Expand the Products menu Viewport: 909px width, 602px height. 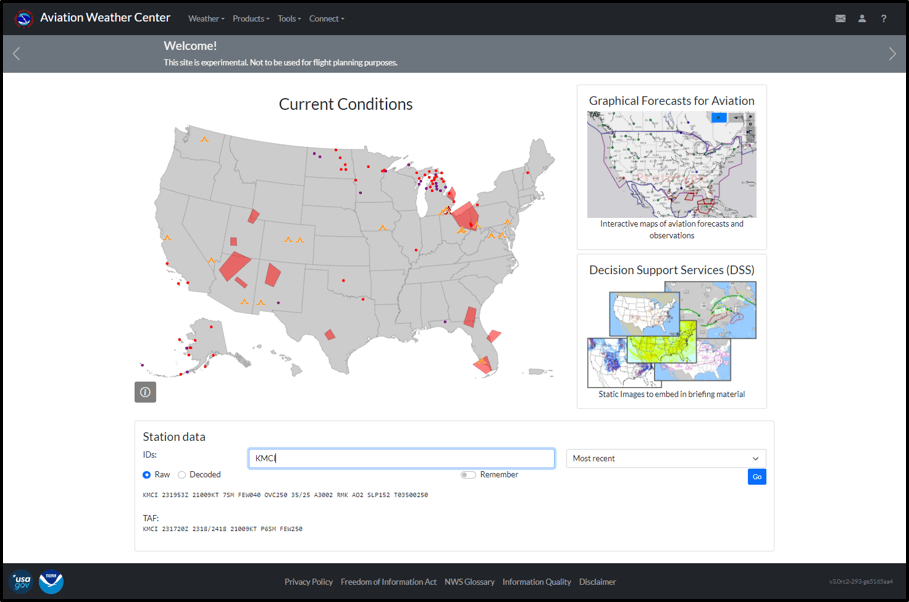pos(250,18)
